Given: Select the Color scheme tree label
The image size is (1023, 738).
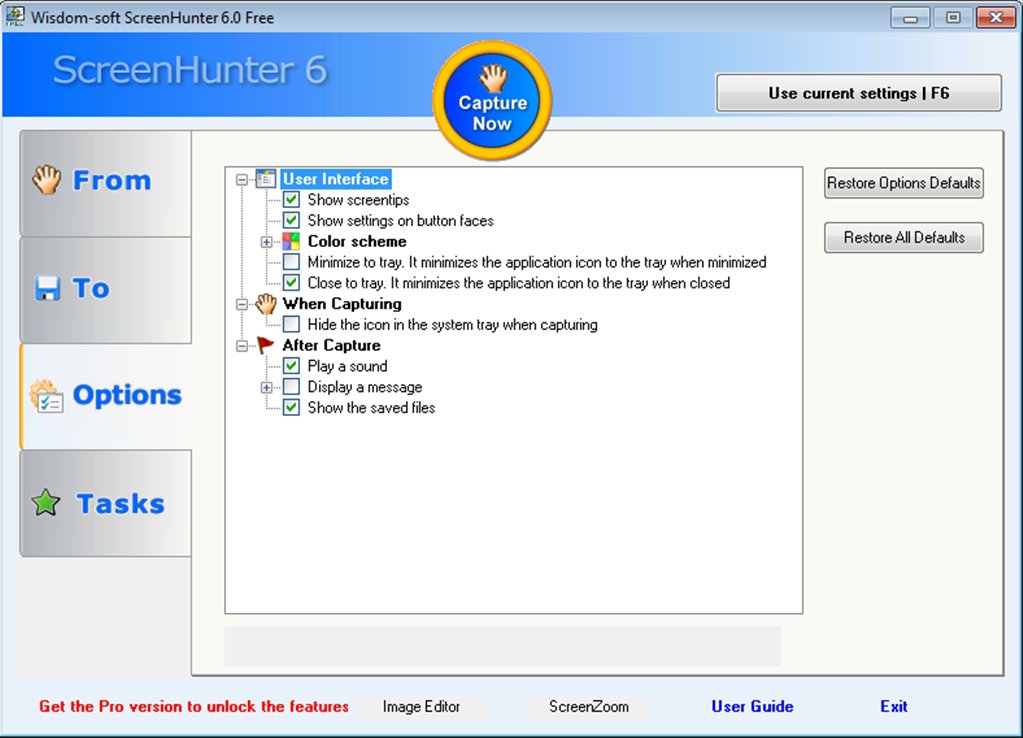Looking at the screenshot, I should coord(357,241).
